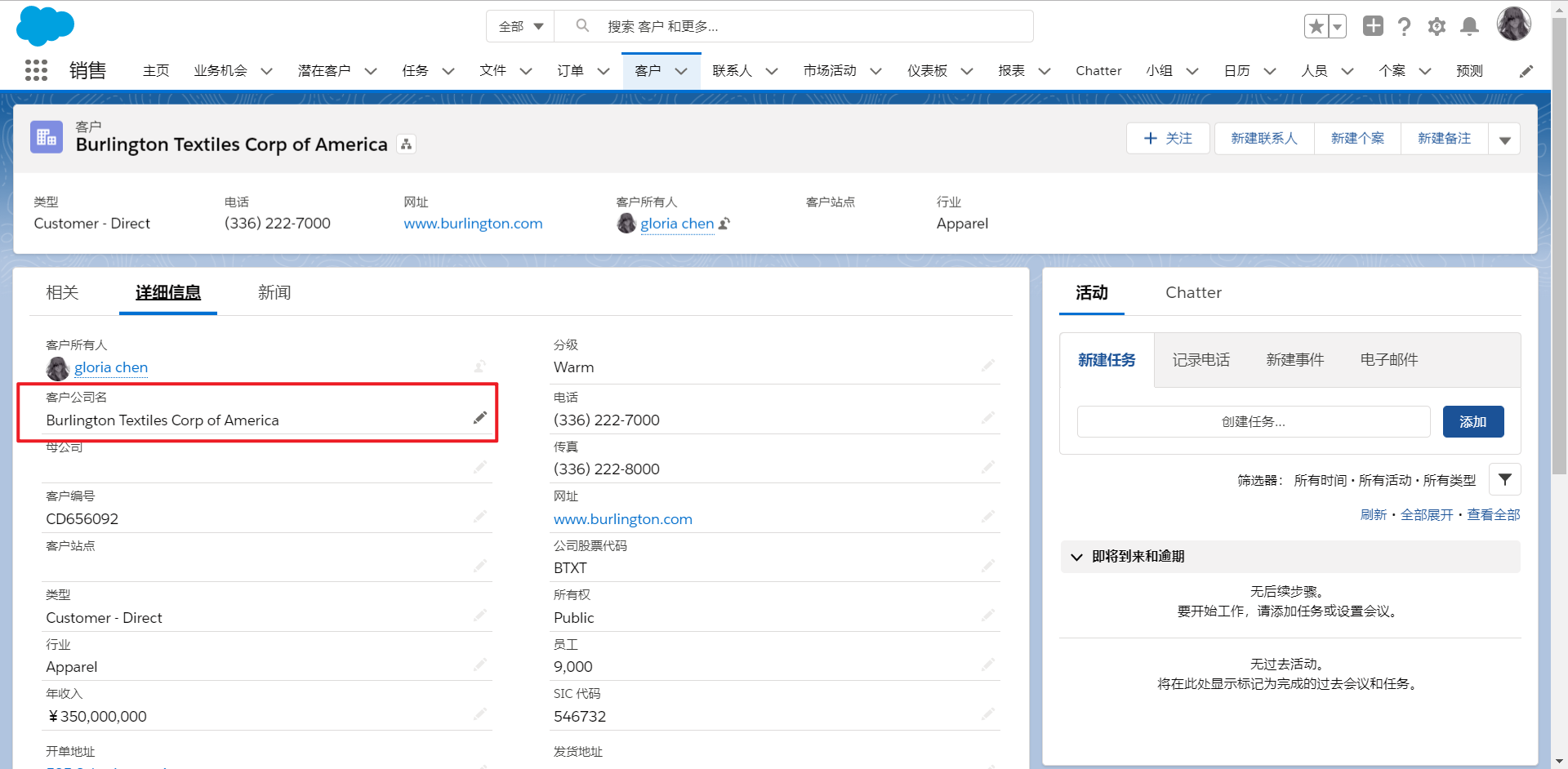Screen dimensions: 1568x769
Task: Open activity history via 查看全部
Action: (x=1494, y=514)
